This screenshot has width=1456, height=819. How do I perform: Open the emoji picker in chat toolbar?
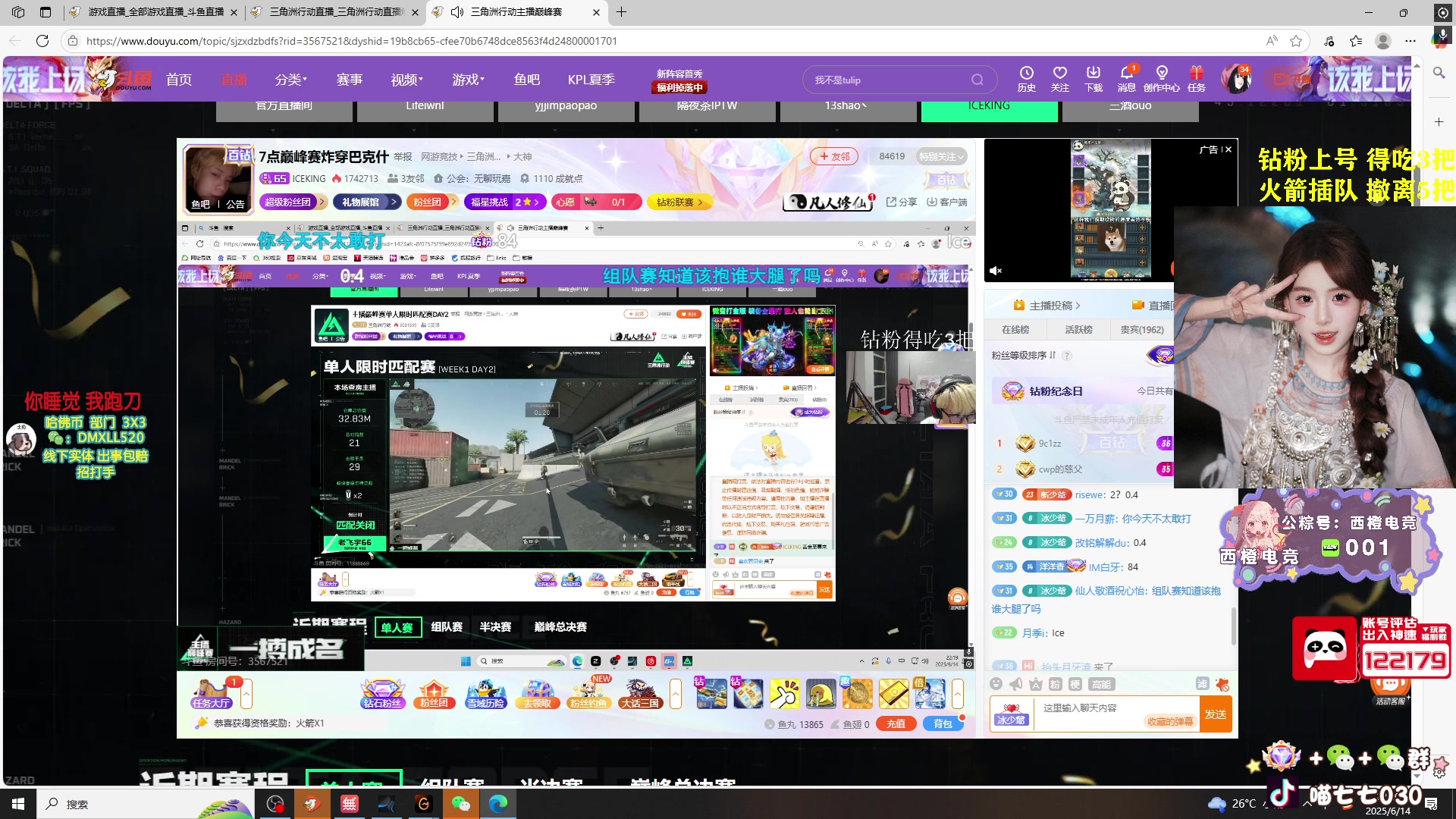(x=996, y=684)
